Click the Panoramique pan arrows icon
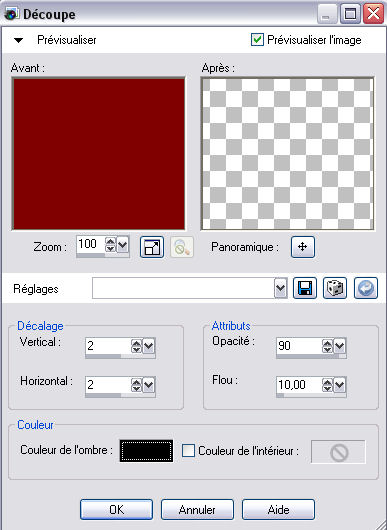The image size is (387, 530). (303, 247)
